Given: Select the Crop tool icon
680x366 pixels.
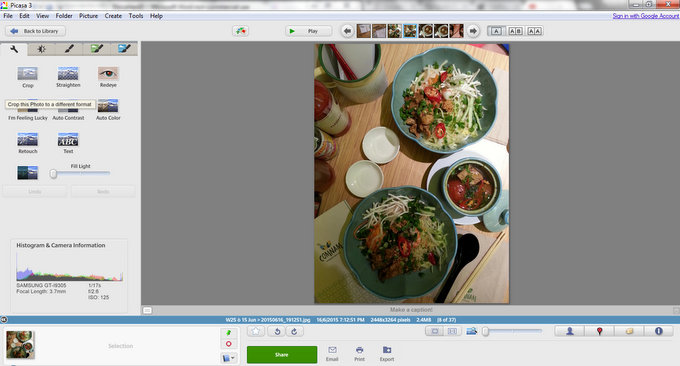Looking at the screenshot, I should coord(27,73).
